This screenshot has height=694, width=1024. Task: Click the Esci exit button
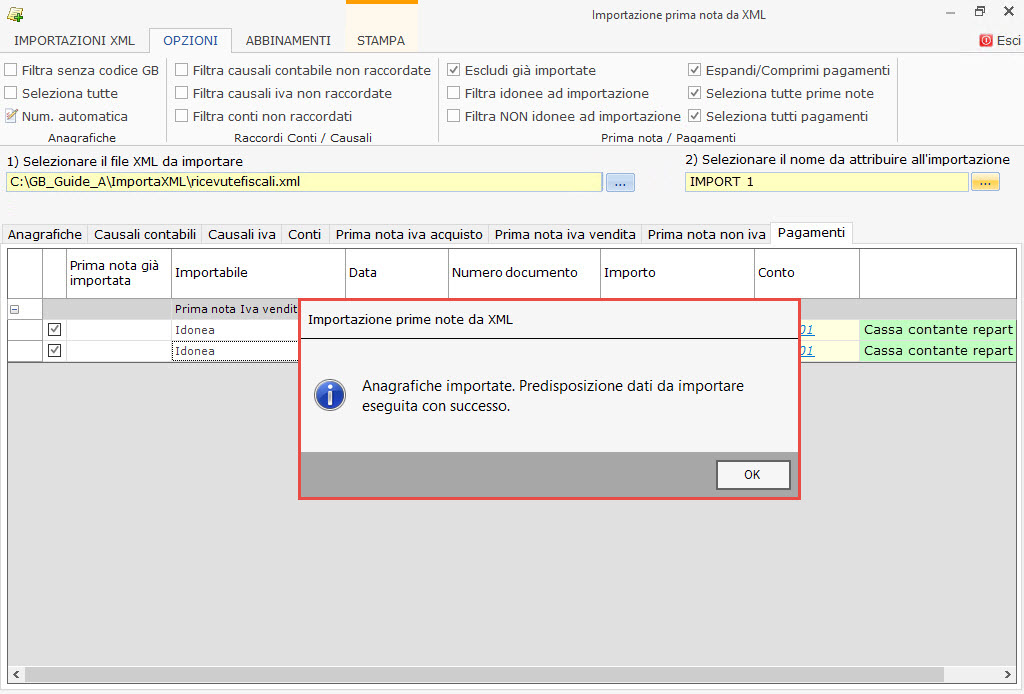click(1000, 41)
